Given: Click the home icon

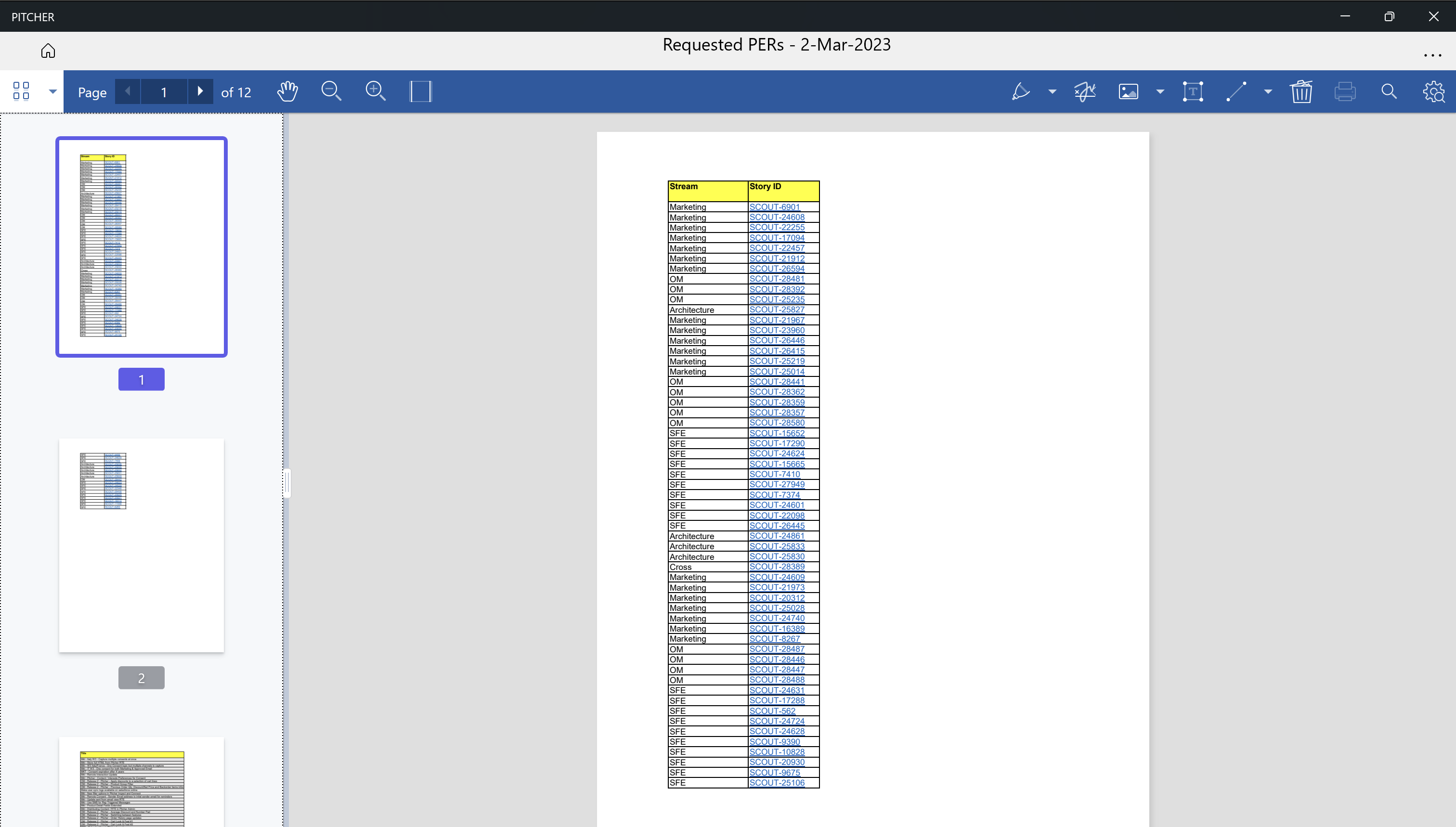Looking at the screenshot, I should tap(48, 51).
